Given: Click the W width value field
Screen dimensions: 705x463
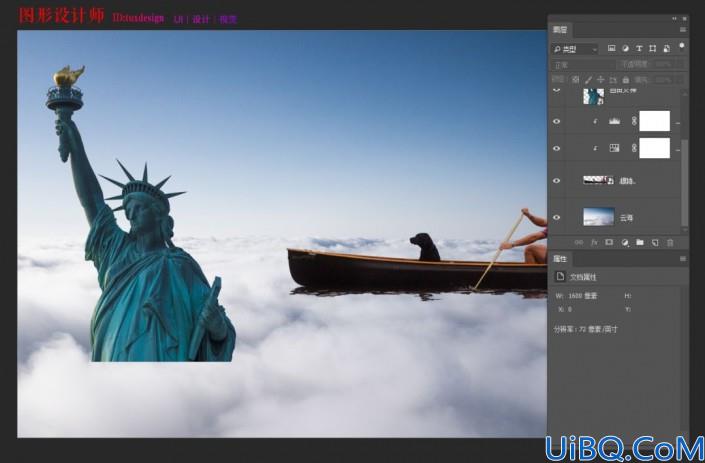Looking at the screenshot, I should [582, 296].
